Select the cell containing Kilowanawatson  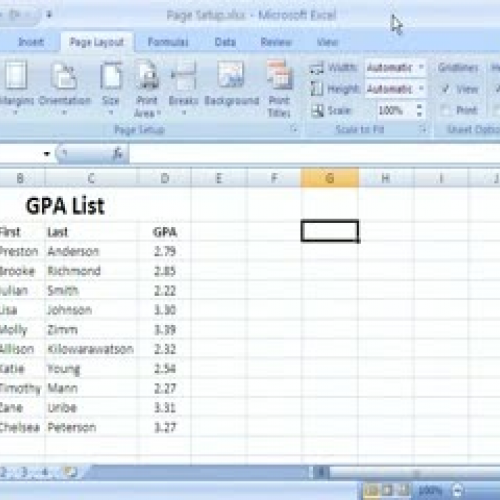[x=91, y=349]
